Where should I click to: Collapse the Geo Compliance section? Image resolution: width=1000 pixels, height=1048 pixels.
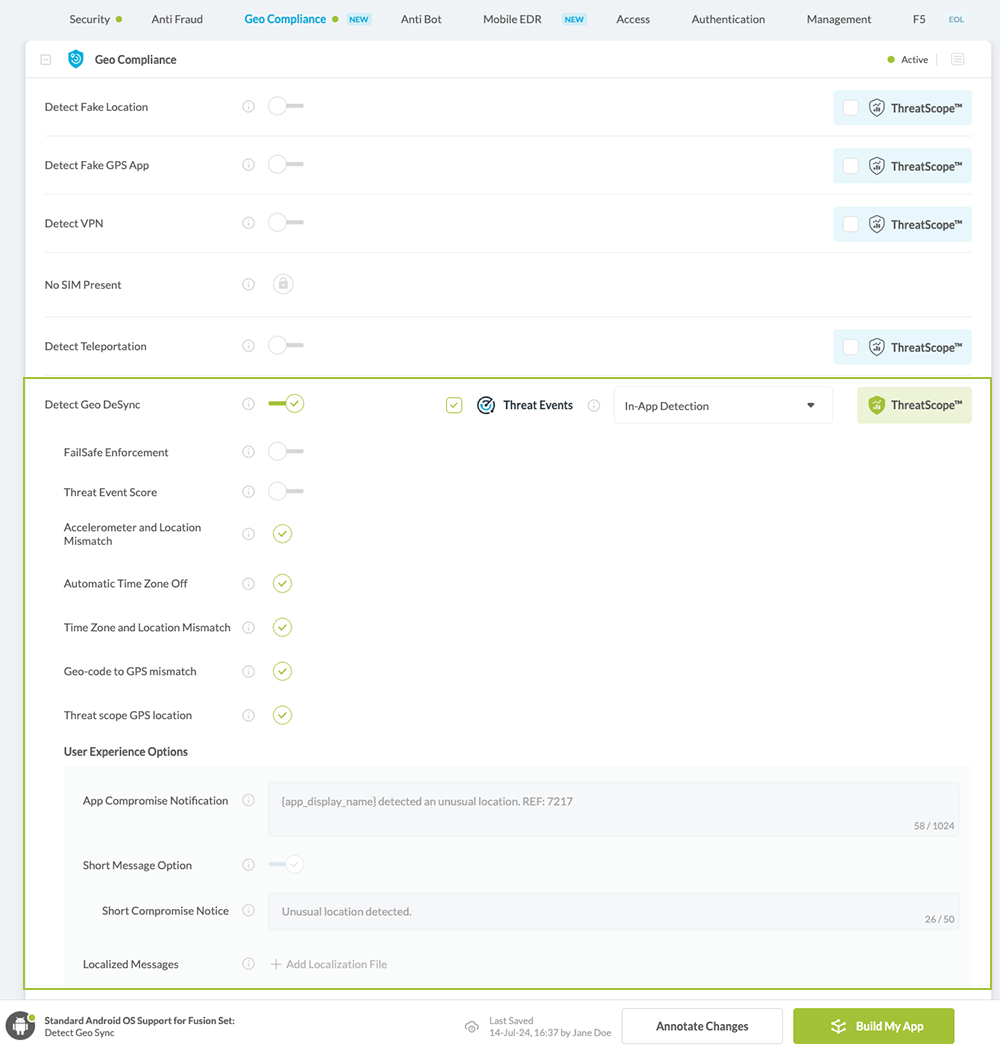coord(45,59)
